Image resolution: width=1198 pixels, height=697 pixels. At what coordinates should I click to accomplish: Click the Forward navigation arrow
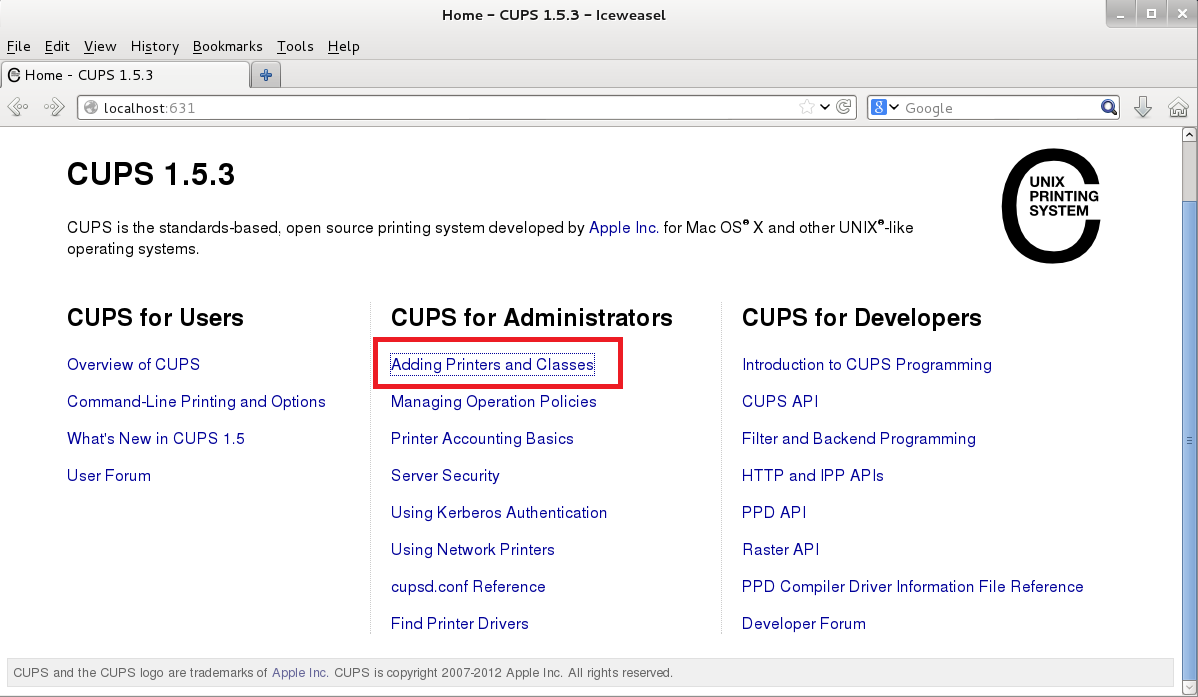(53, 107)
